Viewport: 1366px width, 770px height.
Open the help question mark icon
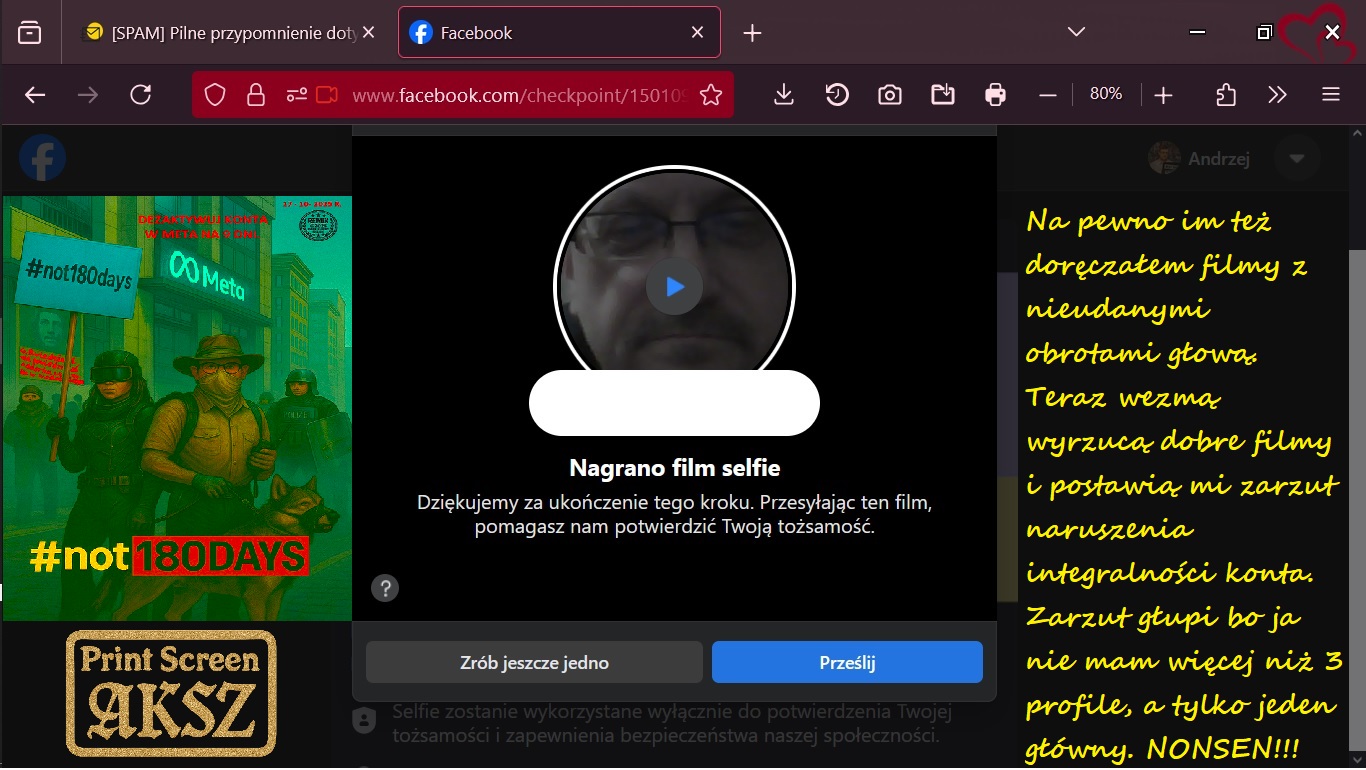point(385,587)
